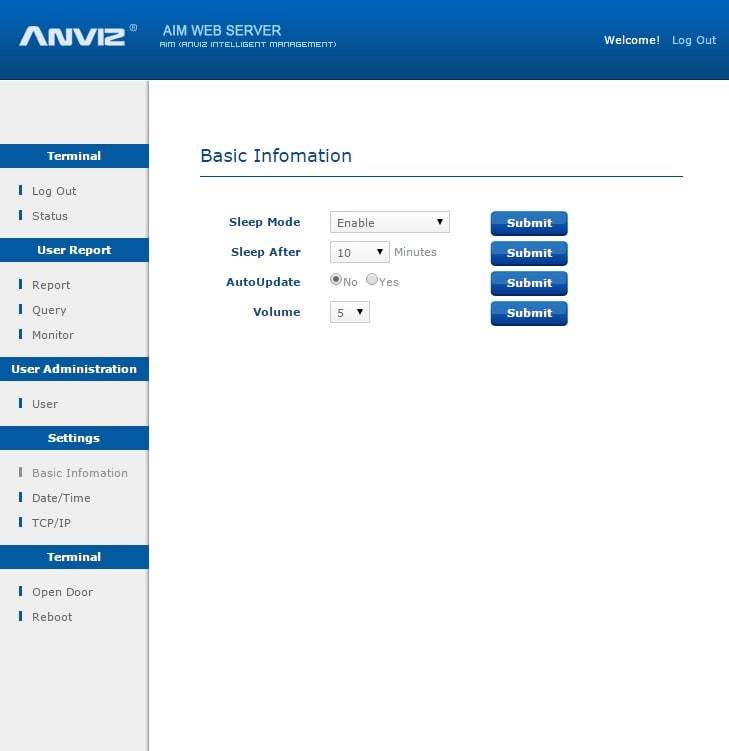This screenshot has height=751, width=729.
Task: Open the Status page
Action: tap(50, 216)
